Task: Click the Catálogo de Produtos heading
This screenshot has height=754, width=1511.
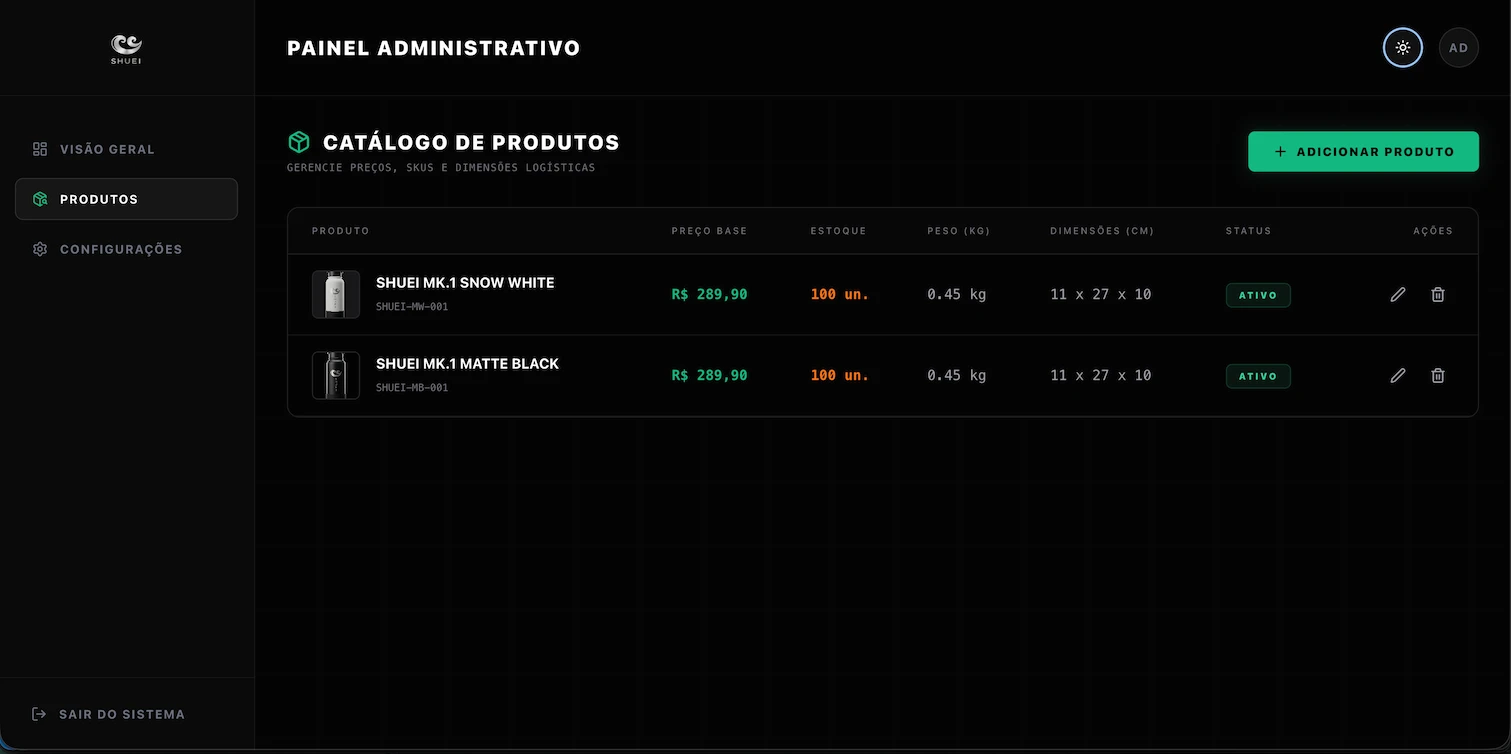Action: point(471,142)
